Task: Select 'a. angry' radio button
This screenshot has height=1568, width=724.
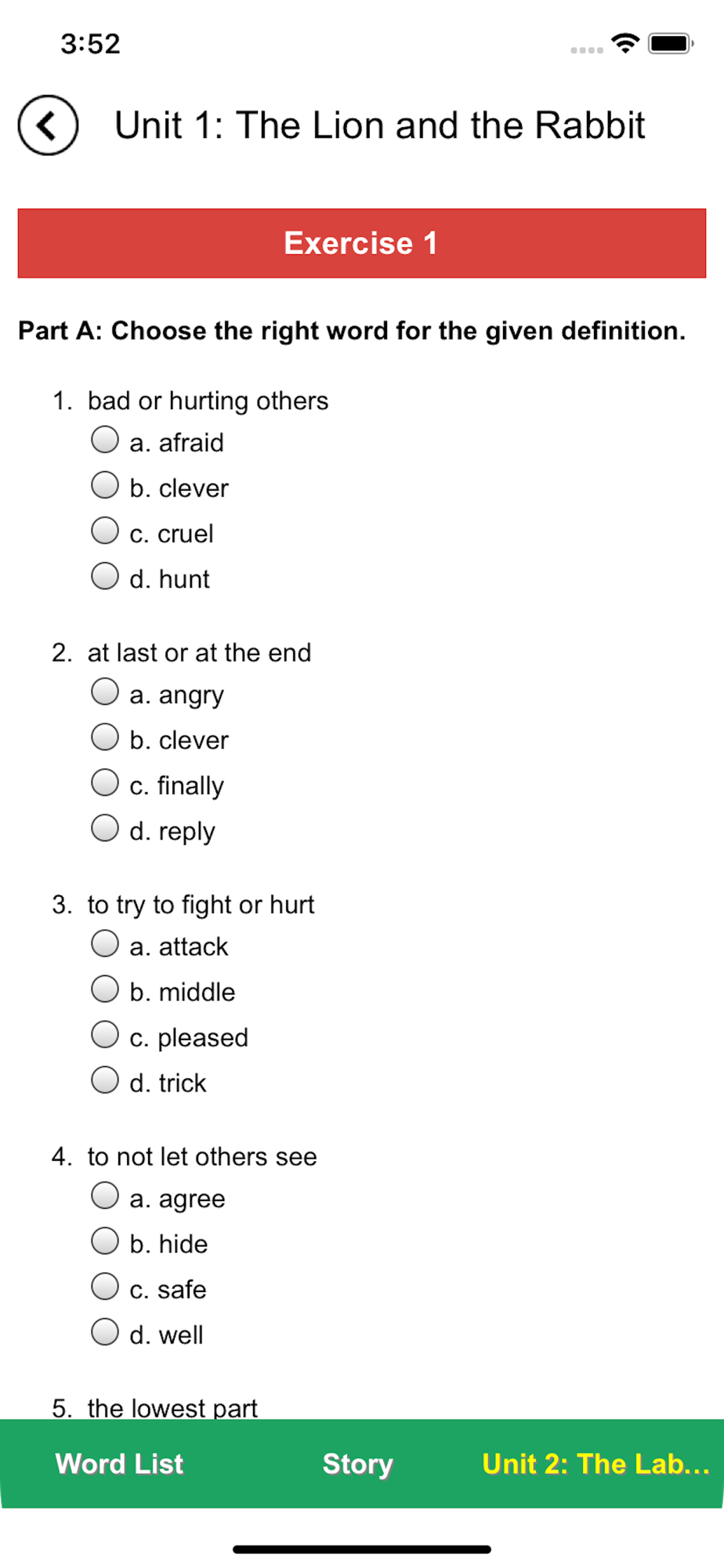Action: [x=104, y=691]
